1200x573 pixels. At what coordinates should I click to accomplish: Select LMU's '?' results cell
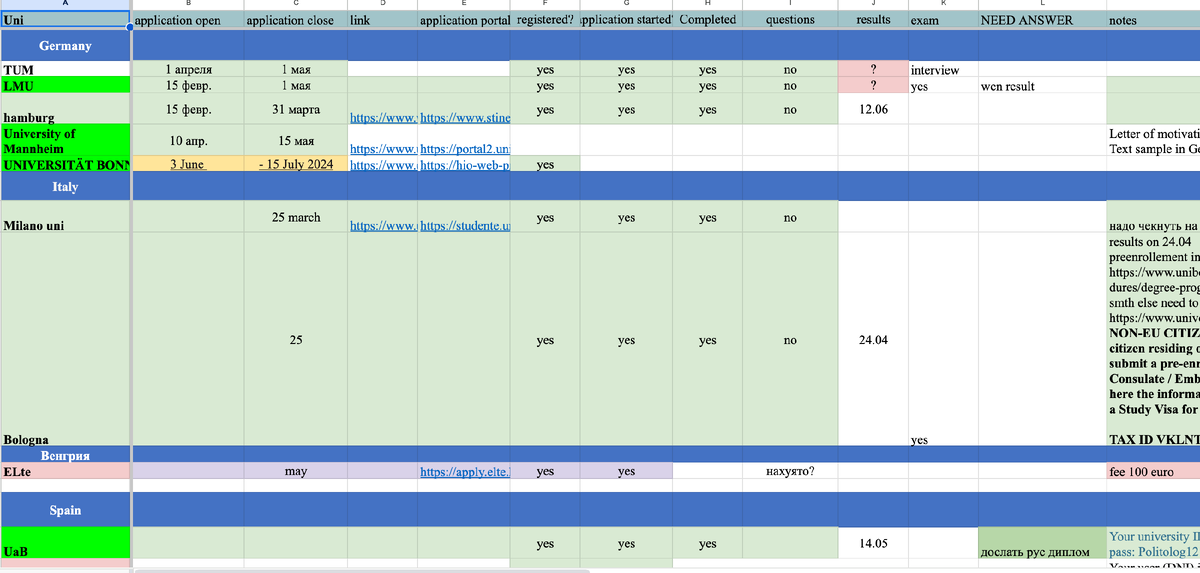[x=873, y=86]
